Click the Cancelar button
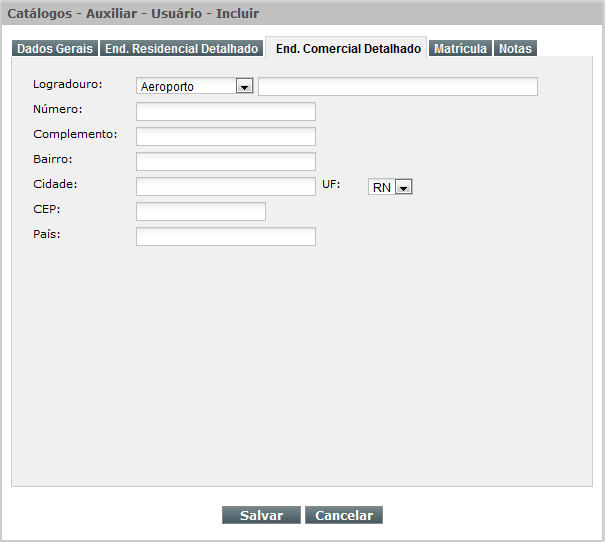This screenshot has width=605, height=542. click(x=344, y=515)
